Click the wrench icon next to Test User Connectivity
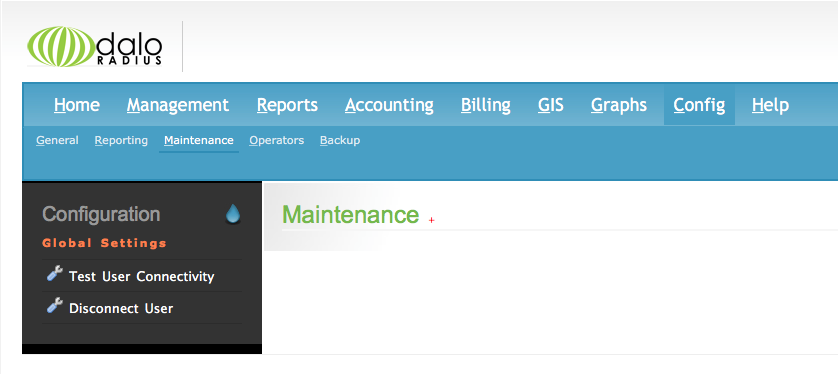 tap(55, 275)
